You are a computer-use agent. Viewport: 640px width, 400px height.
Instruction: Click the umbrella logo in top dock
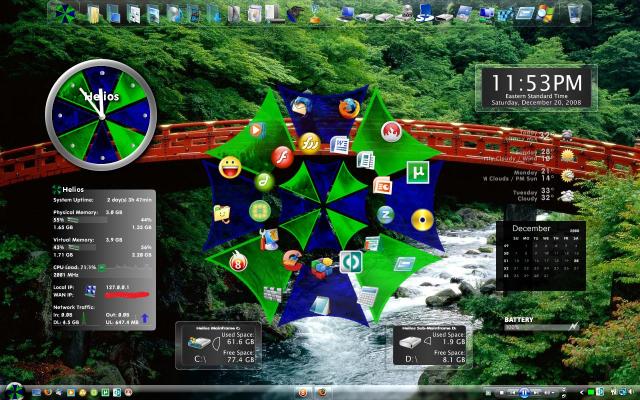click(65, 13)
